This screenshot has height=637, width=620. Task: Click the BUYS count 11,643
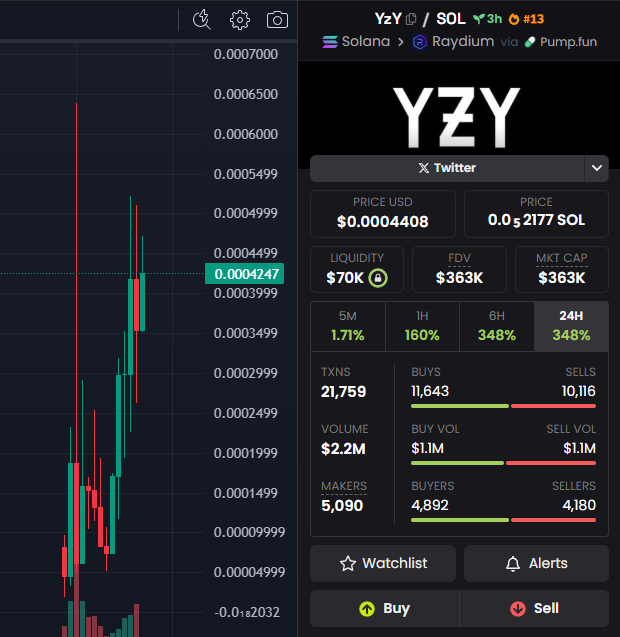pyautogui.click(x=430, y=391)
